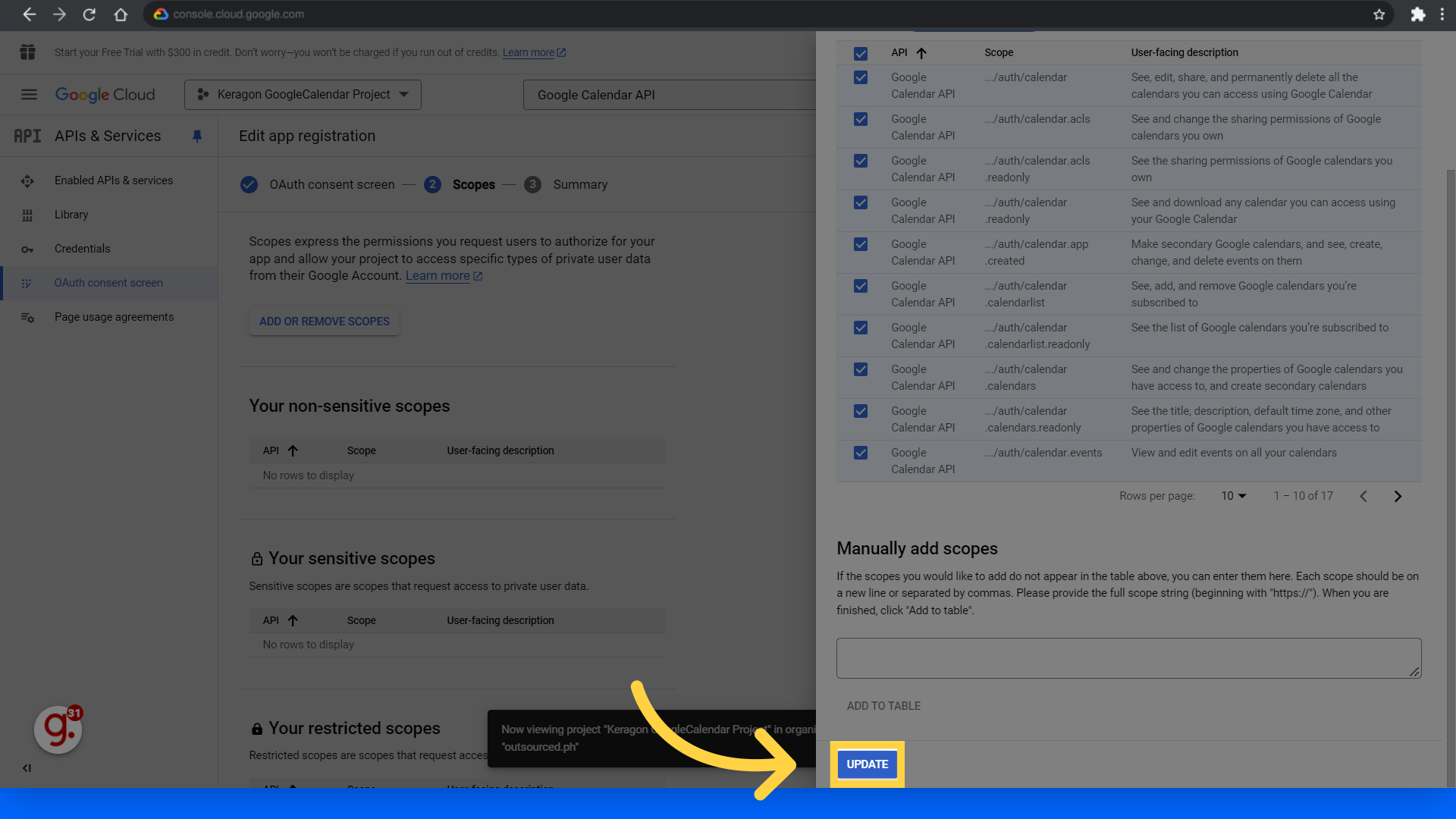Go to the next page of scopes
This screenshot has height=819, width=1456.
click(x=1398, y=496)
